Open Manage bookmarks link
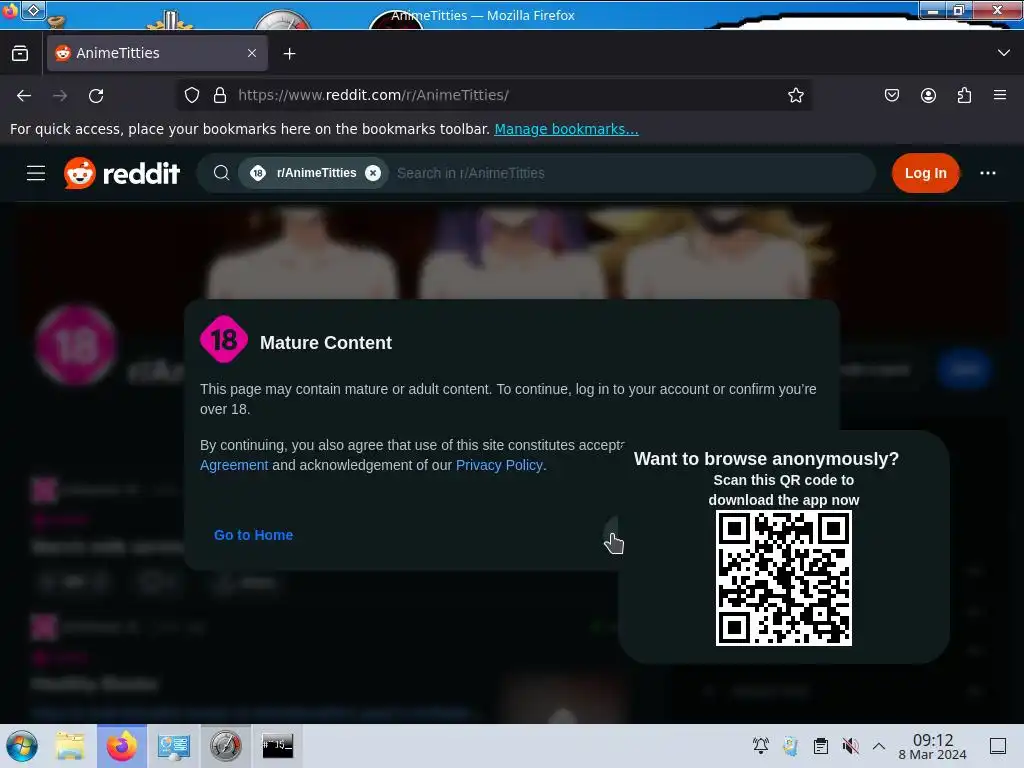1024x768 pixels. 566,129
